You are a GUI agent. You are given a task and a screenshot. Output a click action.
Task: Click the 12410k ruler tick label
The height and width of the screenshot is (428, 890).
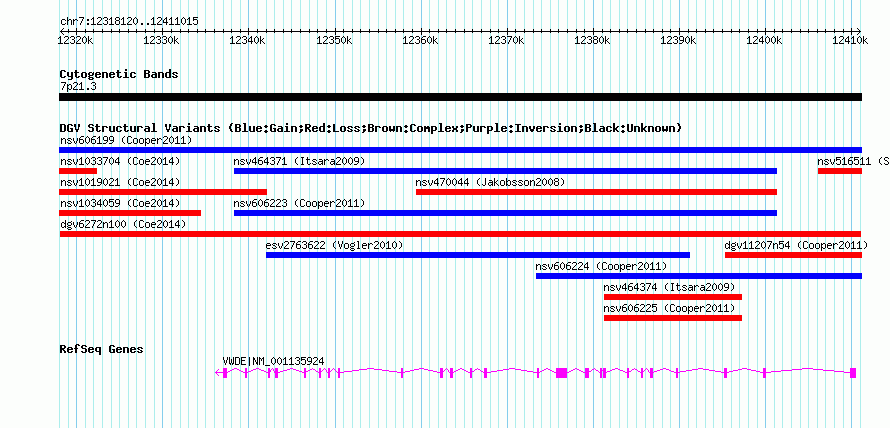(x=851, y=40)
